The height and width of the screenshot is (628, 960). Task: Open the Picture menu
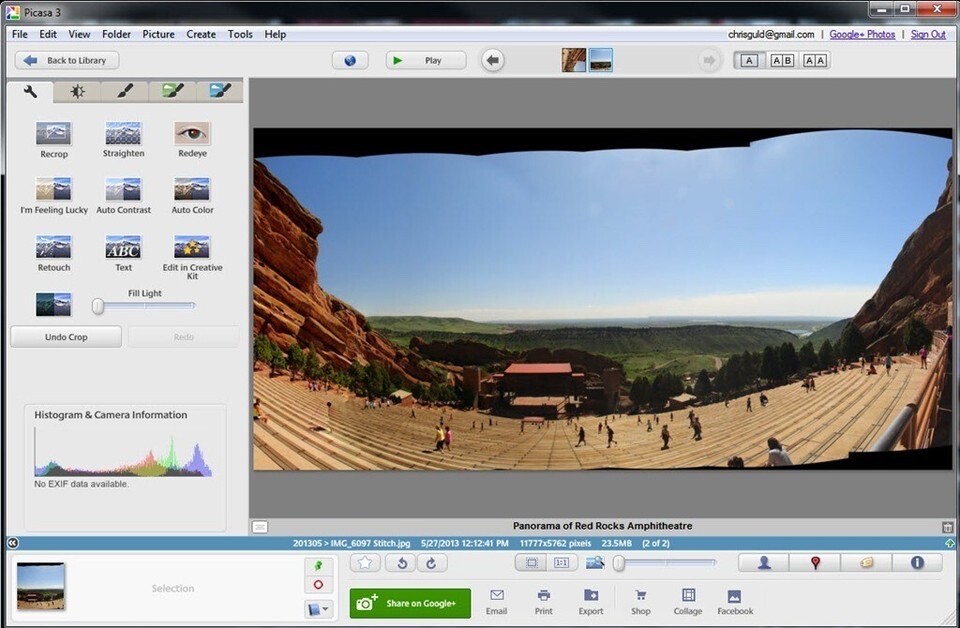click(x=158, y=33)
